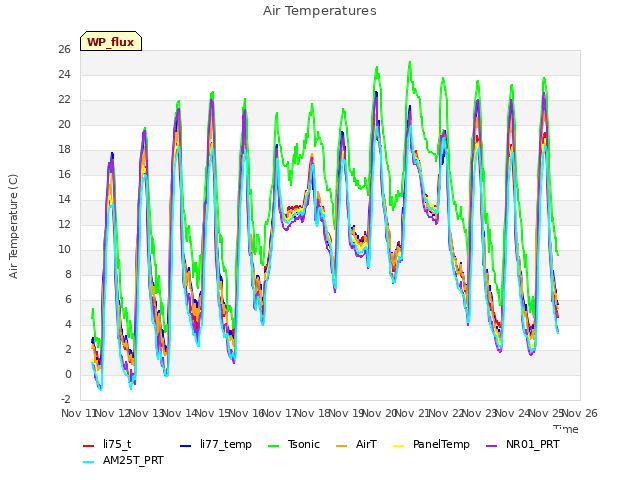The width and height of the screenshot is (640, 480).
Task: Click the y-axis value 24
Action: pos(64,74)
